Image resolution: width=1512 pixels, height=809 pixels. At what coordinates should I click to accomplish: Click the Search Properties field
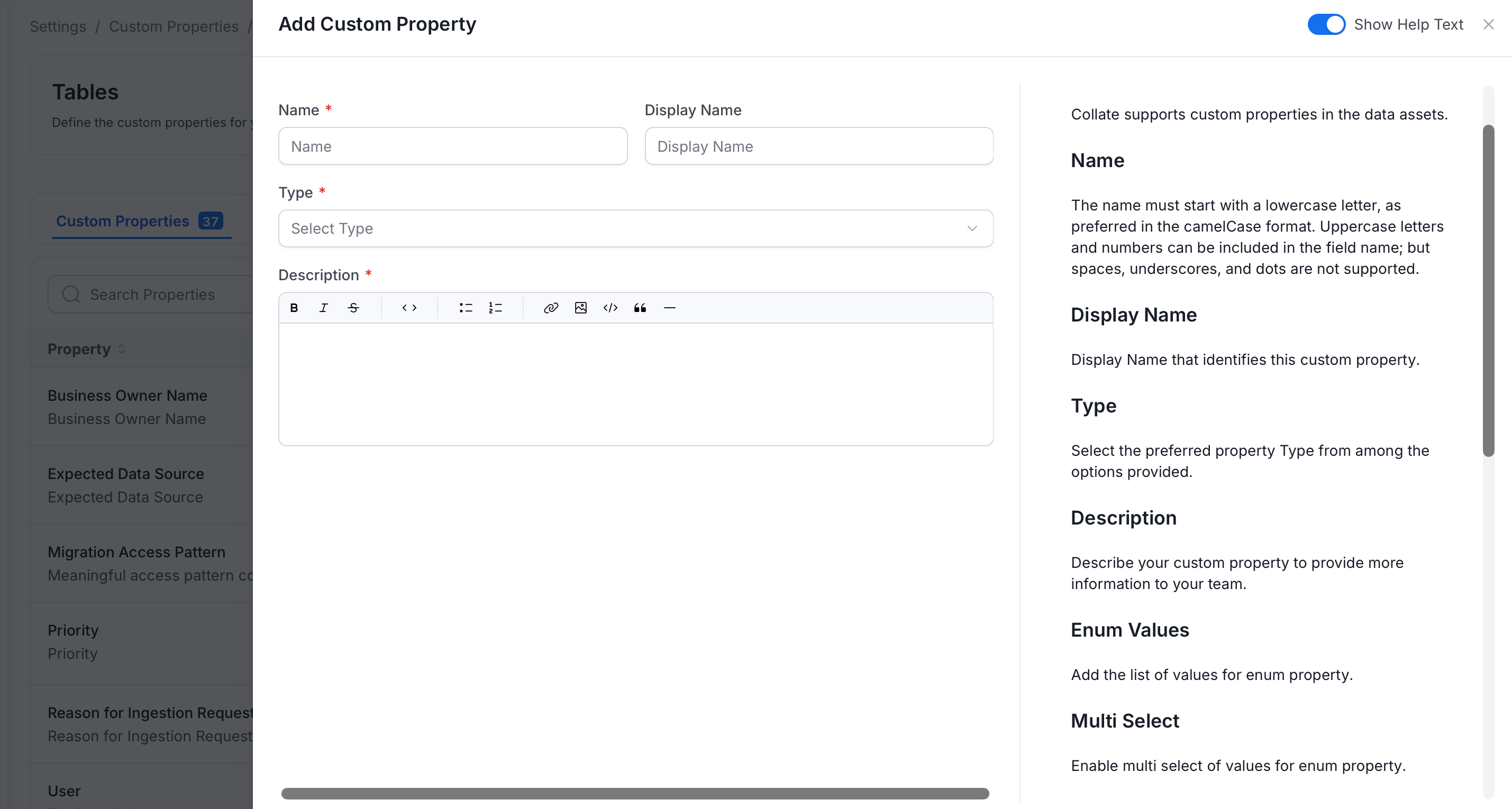click(151, 295)
